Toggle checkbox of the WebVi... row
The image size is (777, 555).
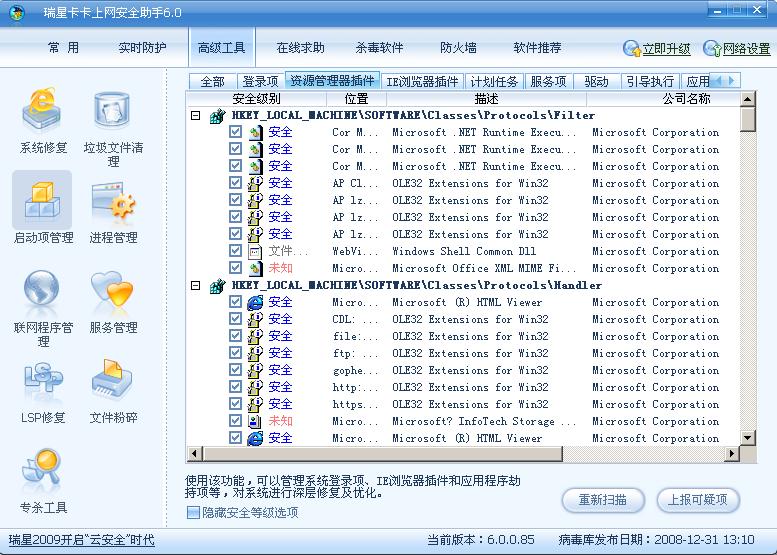[235, 251]
